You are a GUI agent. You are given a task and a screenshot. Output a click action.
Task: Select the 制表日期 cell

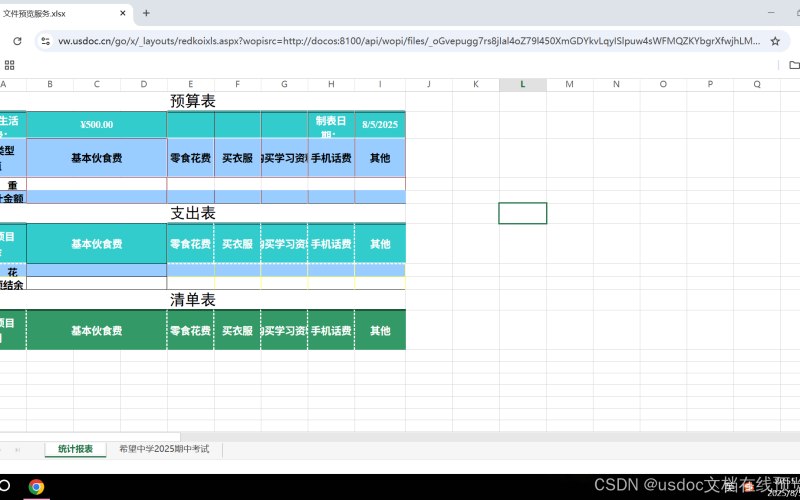click(331, 125)
